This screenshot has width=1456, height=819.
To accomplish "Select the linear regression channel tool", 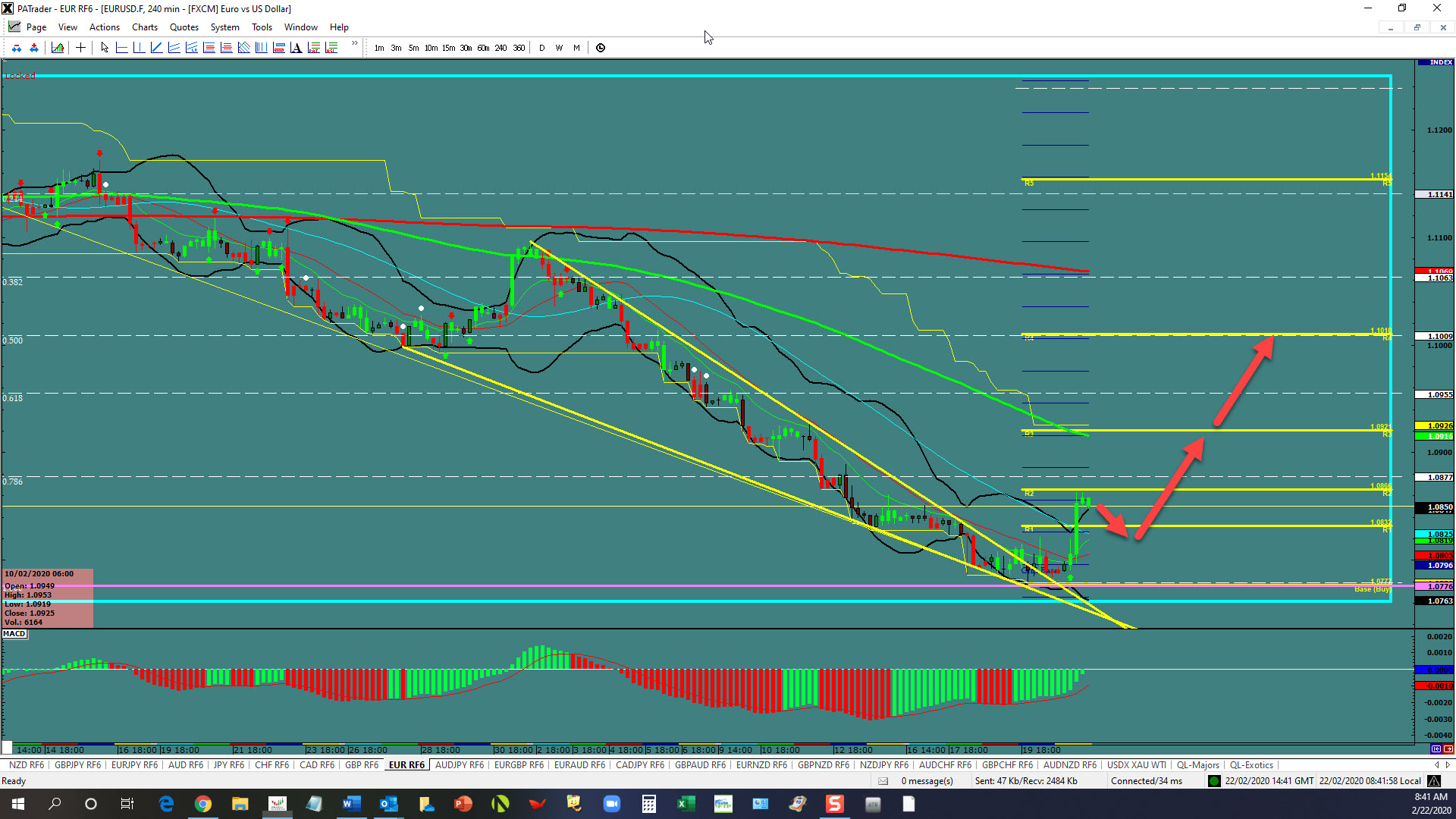I will coord(191,48).
